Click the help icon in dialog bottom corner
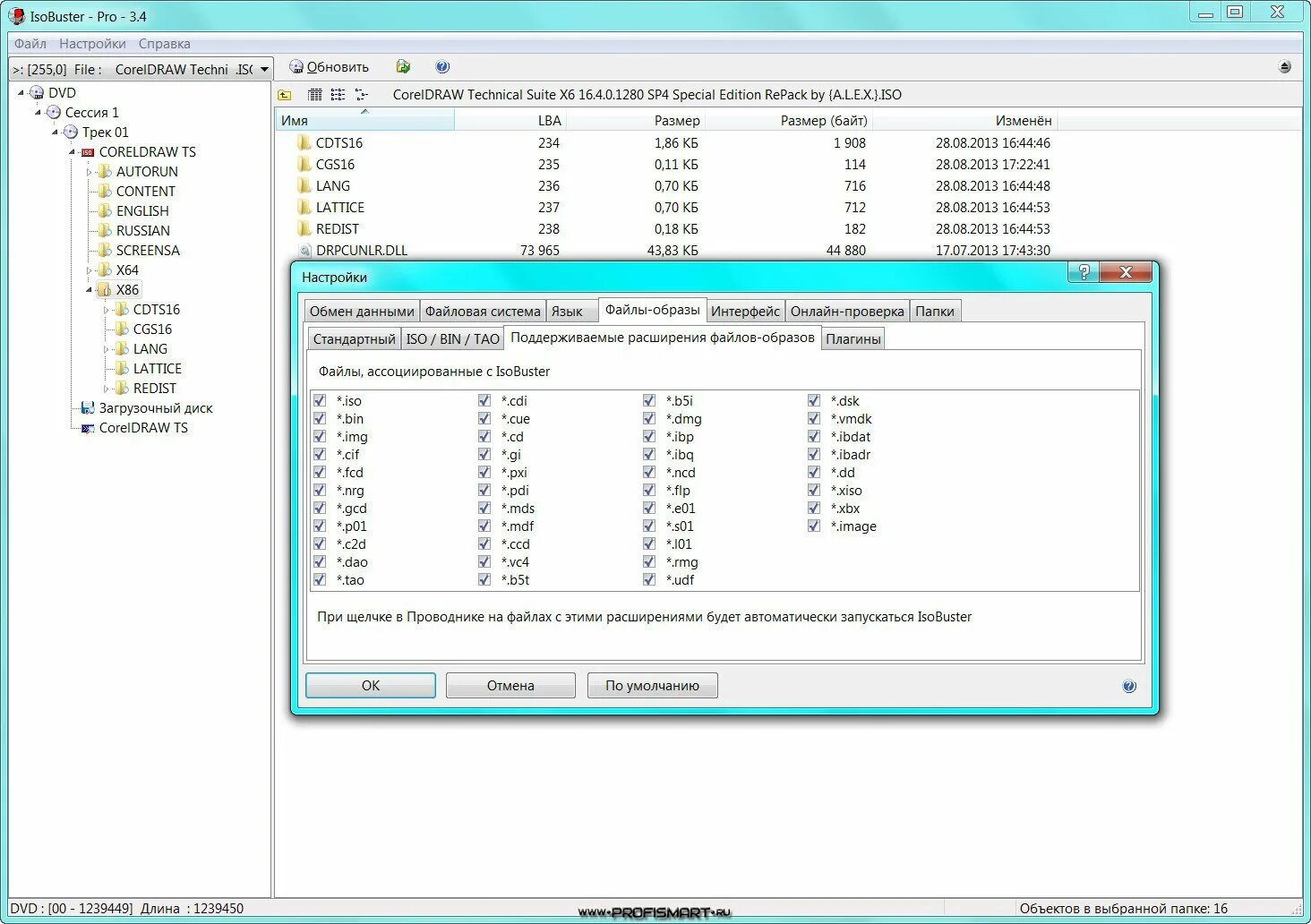Viewport: 1311px width, 924px height. click(x=1129, y=687)
